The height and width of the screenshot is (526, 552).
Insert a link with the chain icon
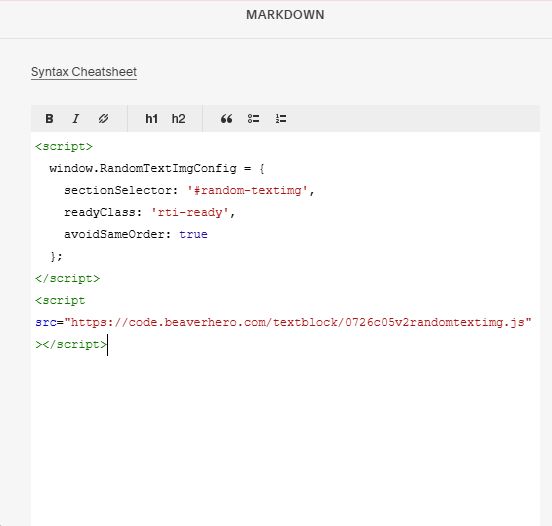103,119
